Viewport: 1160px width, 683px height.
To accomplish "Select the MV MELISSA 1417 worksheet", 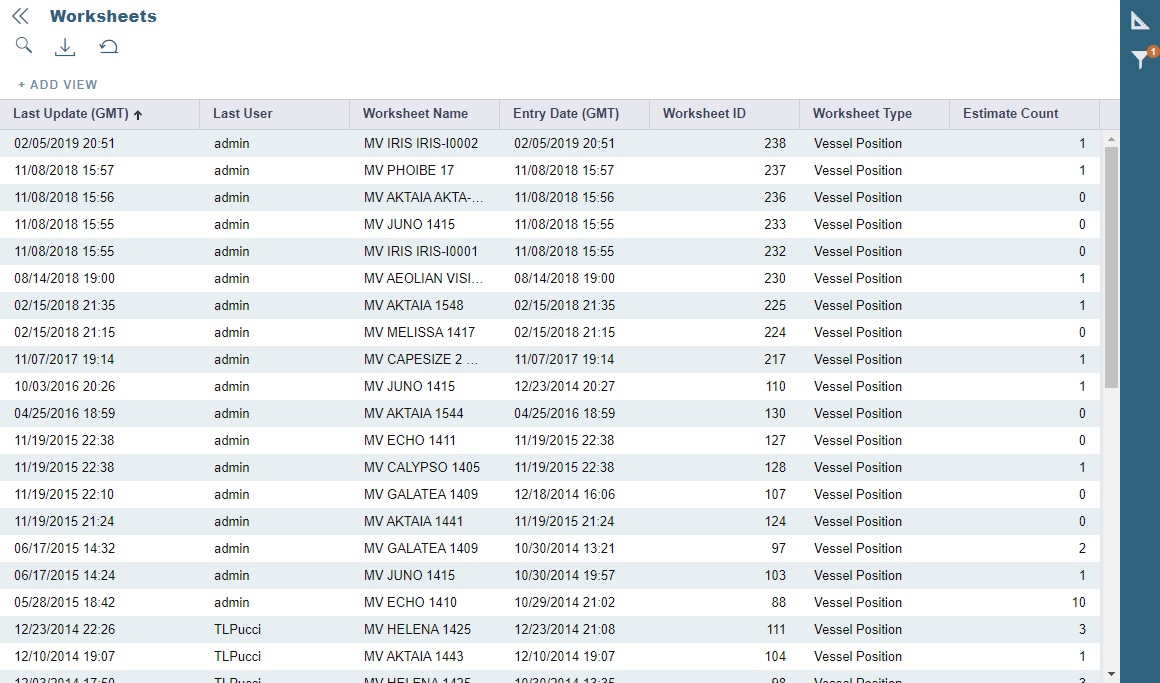I will [419, 333].
